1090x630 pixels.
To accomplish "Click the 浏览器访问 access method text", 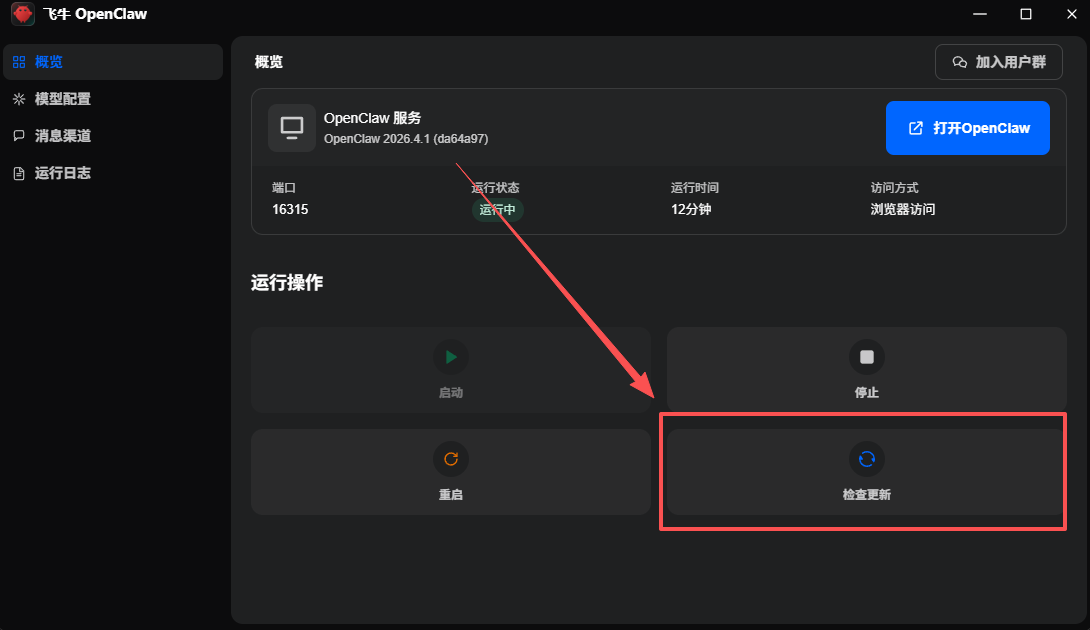I will [x=902, y=209].
